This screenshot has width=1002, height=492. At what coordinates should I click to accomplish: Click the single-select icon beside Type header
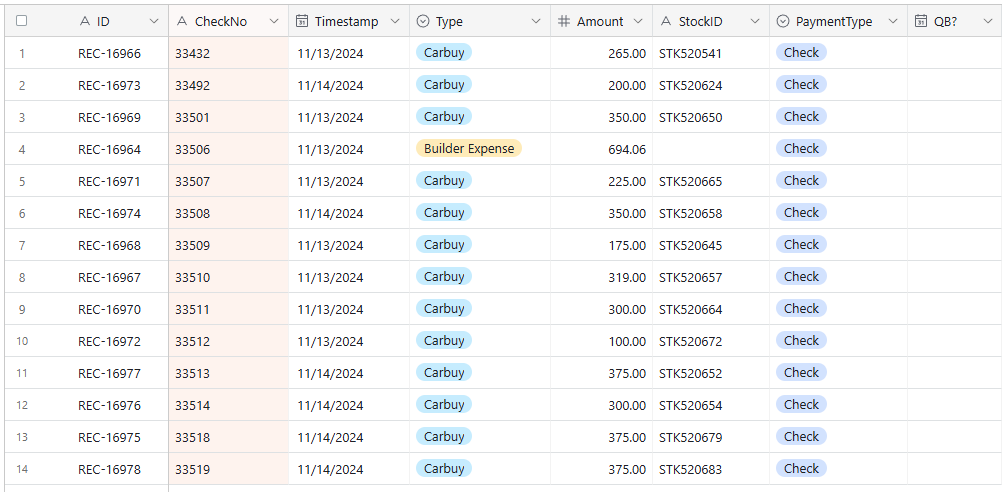pos(422,22)
